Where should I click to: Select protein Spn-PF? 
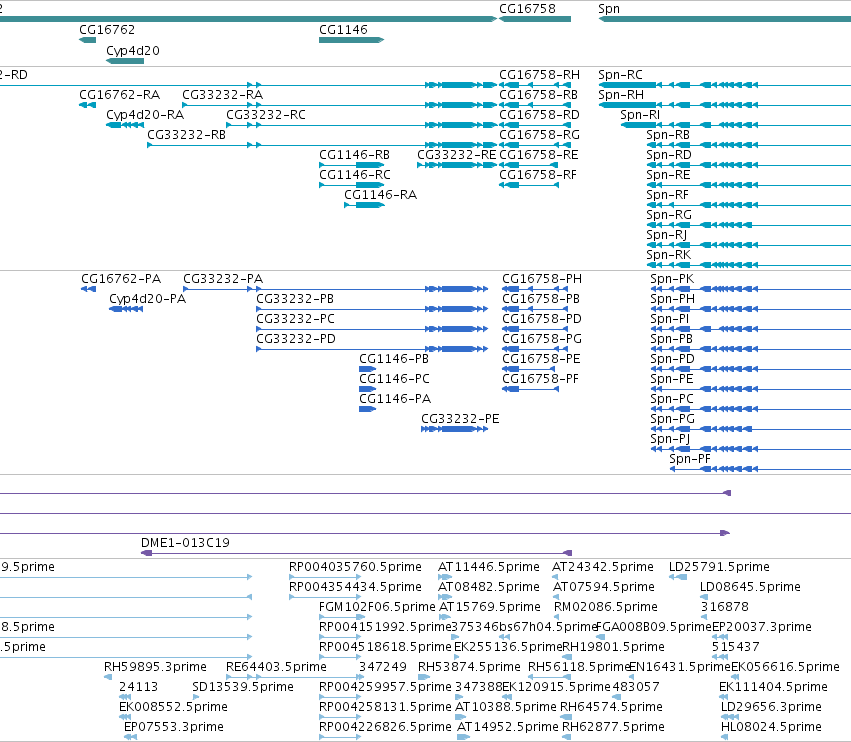(x=690, y=459)
